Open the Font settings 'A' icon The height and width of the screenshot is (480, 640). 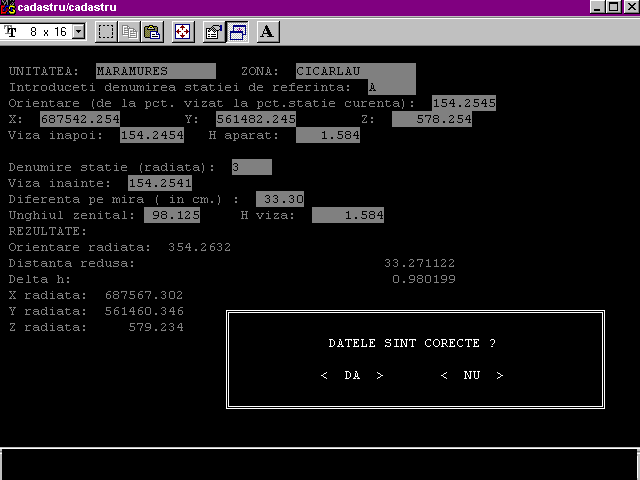click(x=267, y=32)
